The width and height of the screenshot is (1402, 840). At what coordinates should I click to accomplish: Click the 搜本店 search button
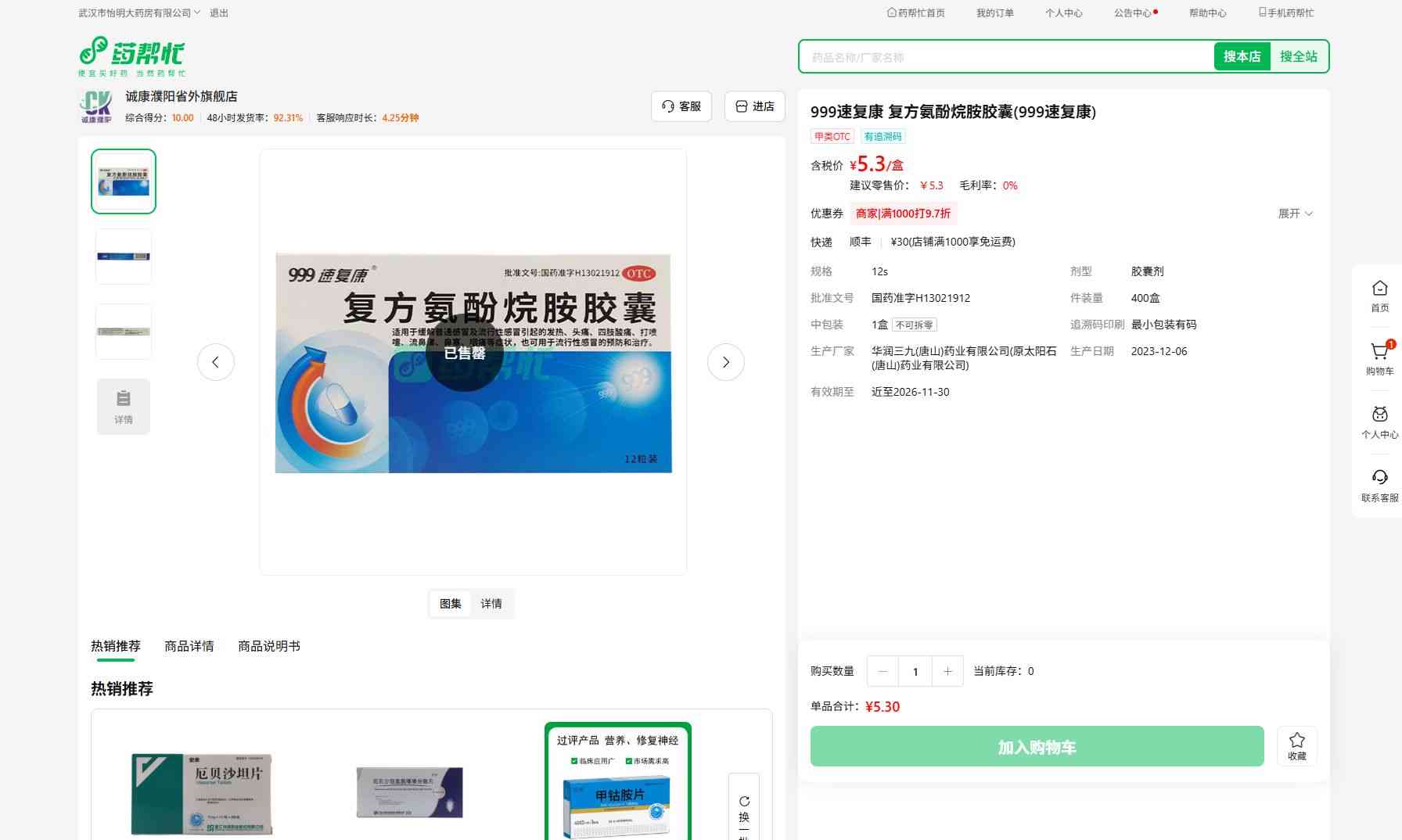click(x=1242, y=56)
